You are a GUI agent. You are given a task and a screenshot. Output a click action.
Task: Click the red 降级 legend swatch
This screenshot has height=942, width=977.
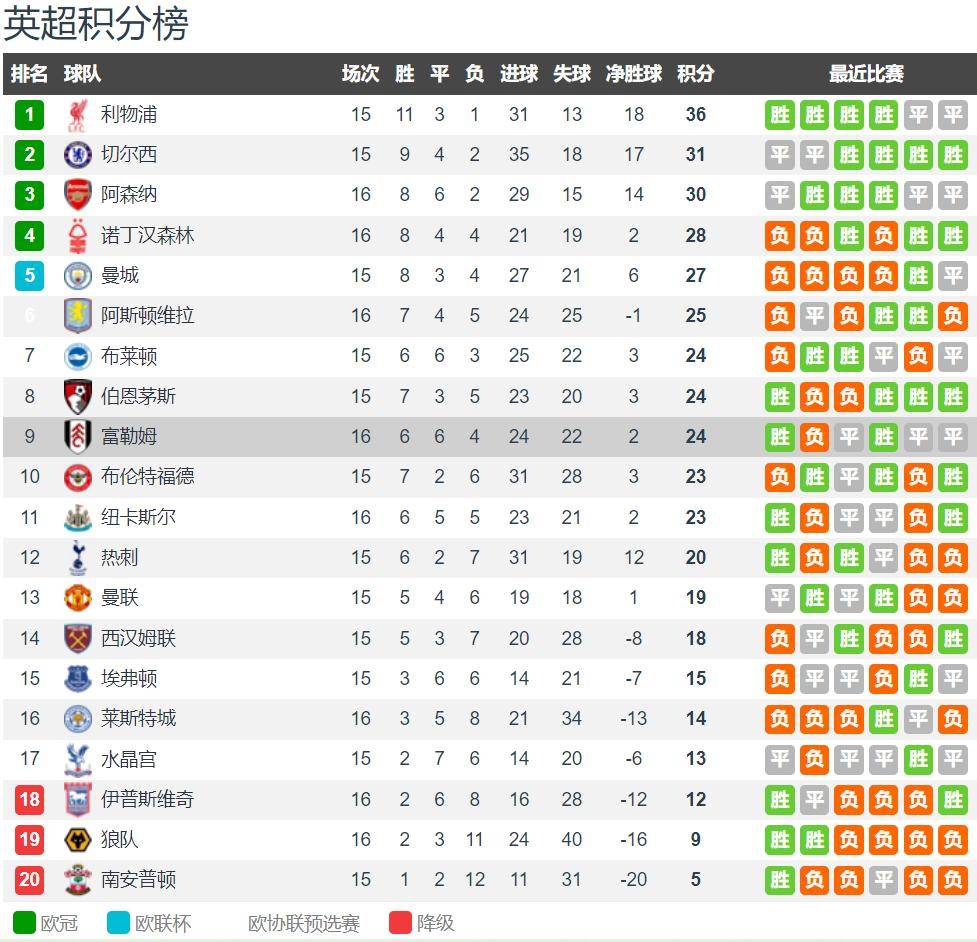[400, 922]
